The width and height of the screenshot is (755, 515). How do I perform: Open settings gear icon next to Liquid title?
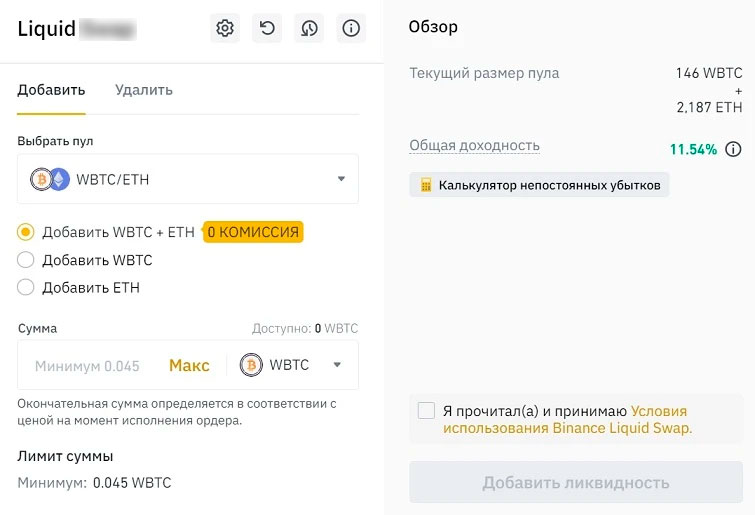(225, 29)
